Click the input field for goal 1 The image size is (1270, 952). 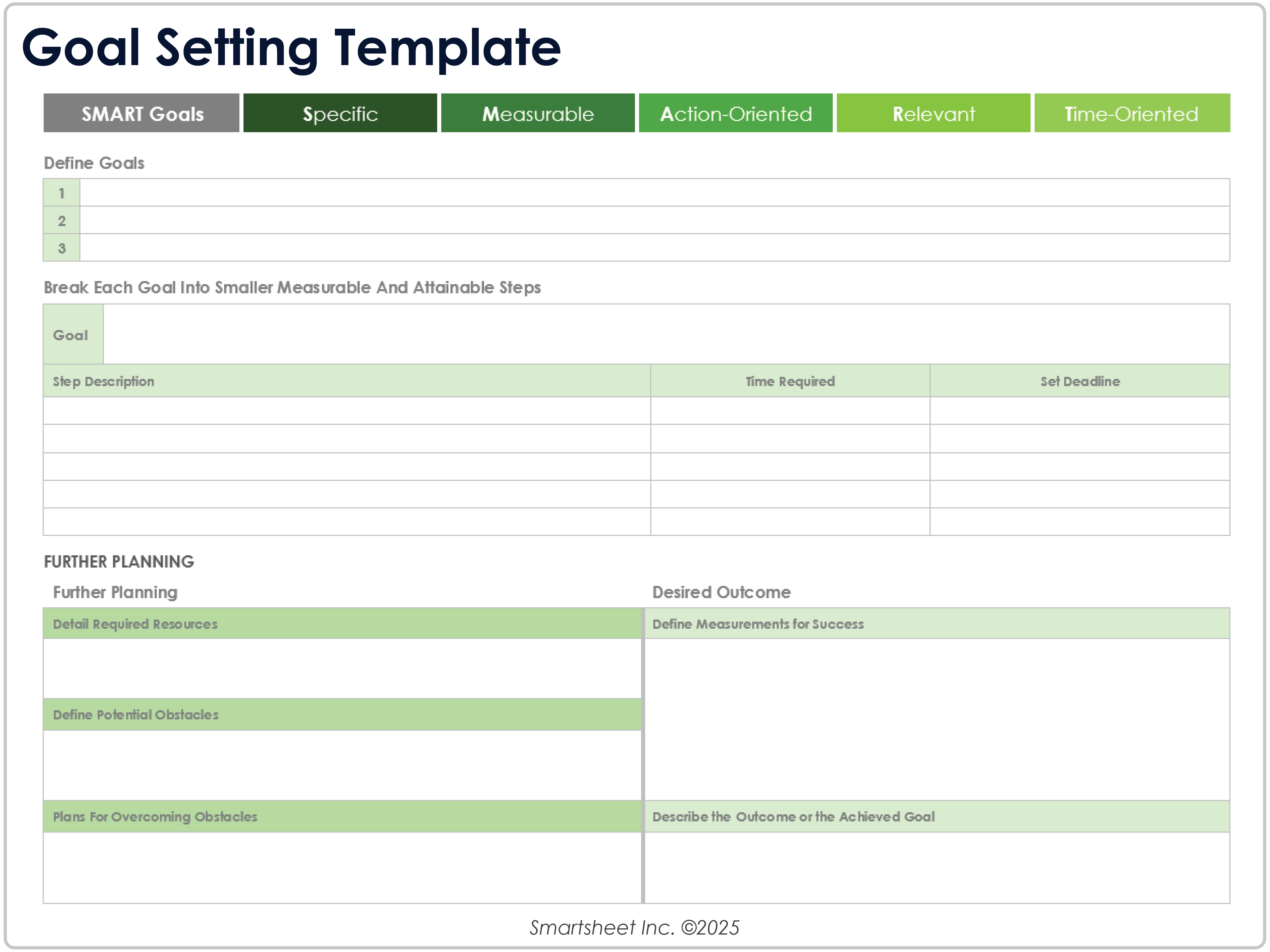click(x=655, y=193)
